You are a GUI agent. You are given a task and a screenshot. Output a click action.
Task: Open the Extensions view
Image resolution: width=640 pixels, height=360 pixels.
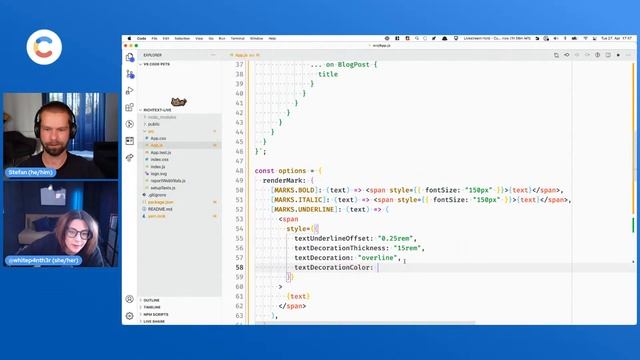pos(130,107)
